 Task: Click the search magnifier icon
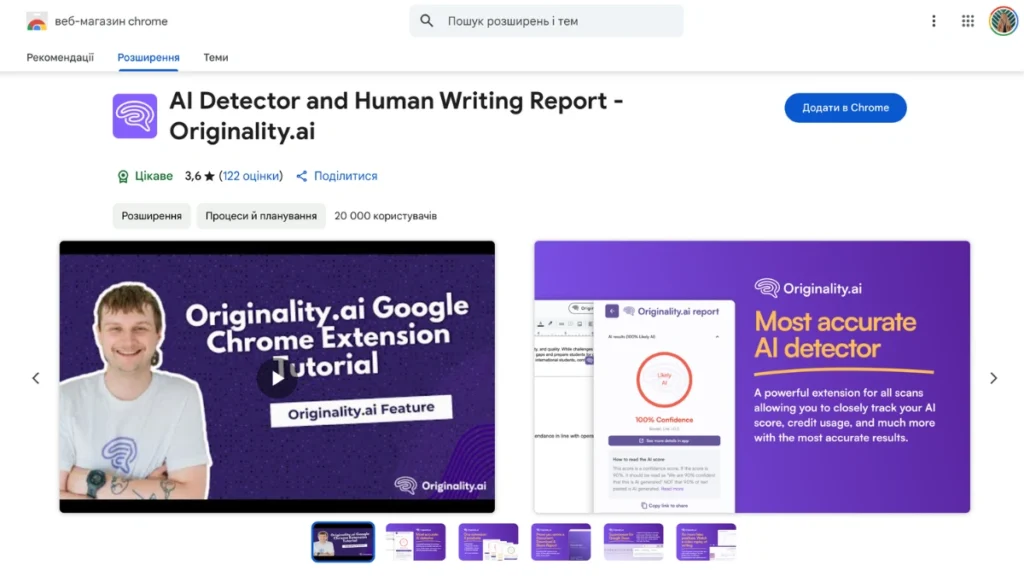(426, 20)
